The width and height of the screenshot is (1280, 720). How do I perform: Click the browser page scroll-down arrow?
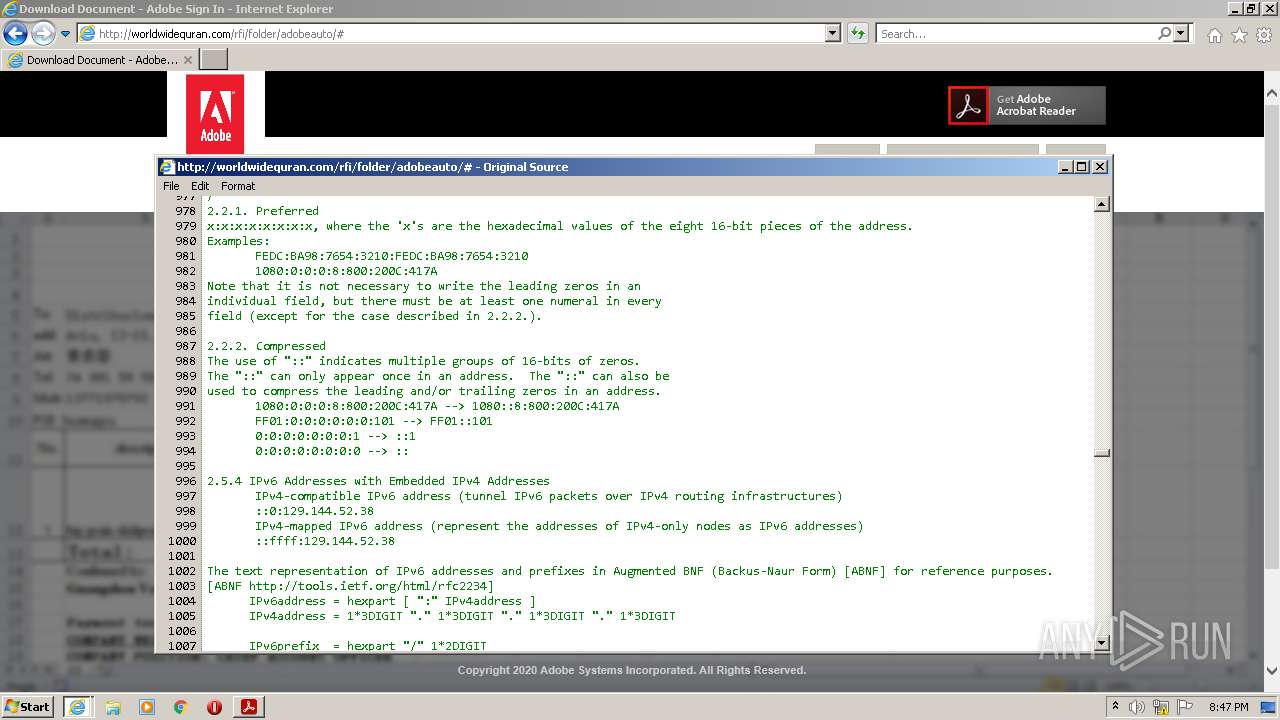[x=1272, y=672]
